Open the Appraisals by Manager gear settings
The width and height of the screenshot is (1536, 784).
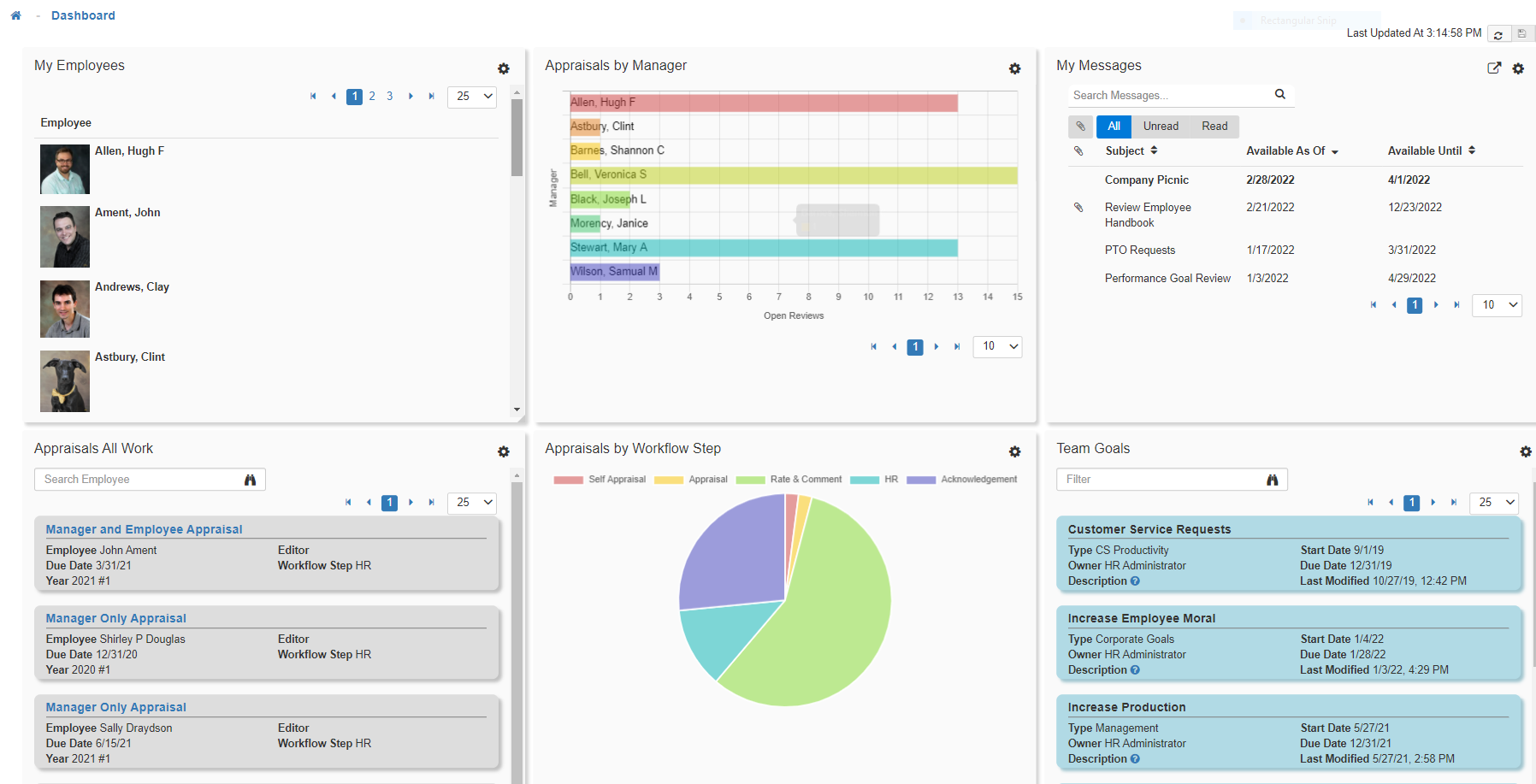coord(1015,69)
